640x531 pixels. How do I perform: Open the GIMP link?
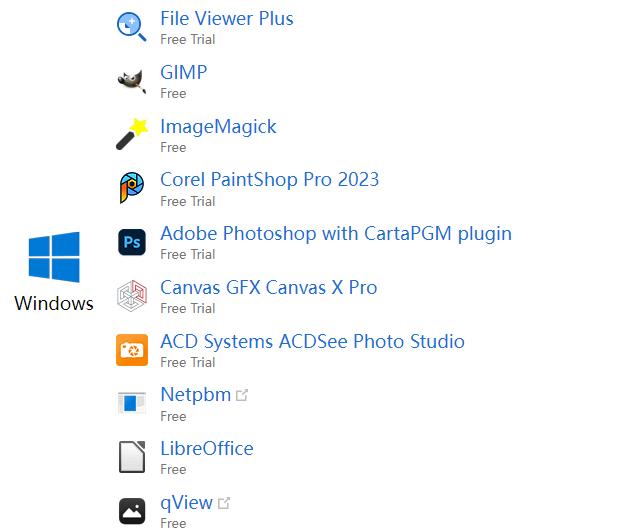tap(183, 72)
